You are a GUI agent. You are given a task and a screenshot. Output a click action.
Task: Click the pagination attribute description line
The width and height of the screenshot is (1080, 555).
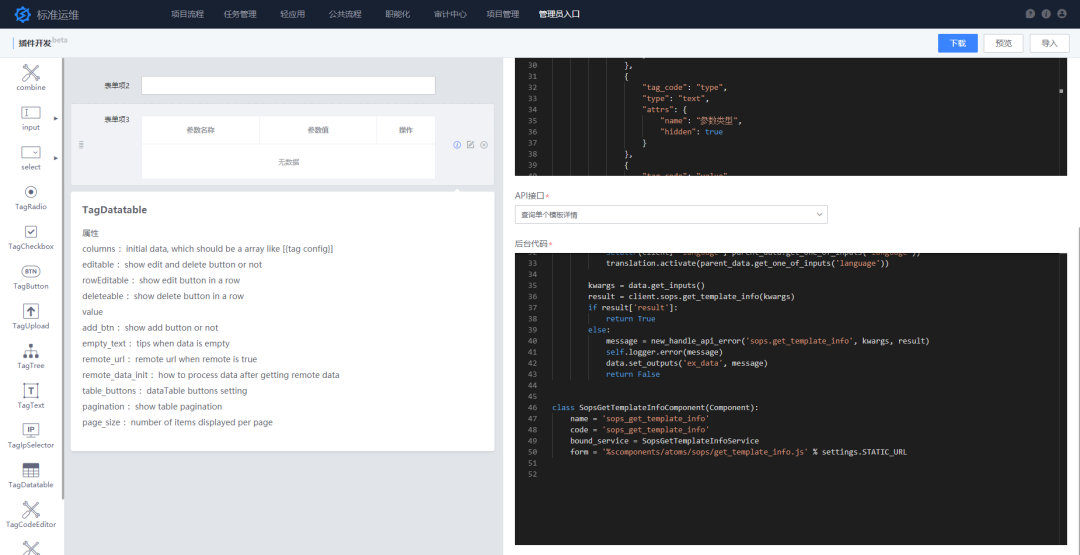152,406
